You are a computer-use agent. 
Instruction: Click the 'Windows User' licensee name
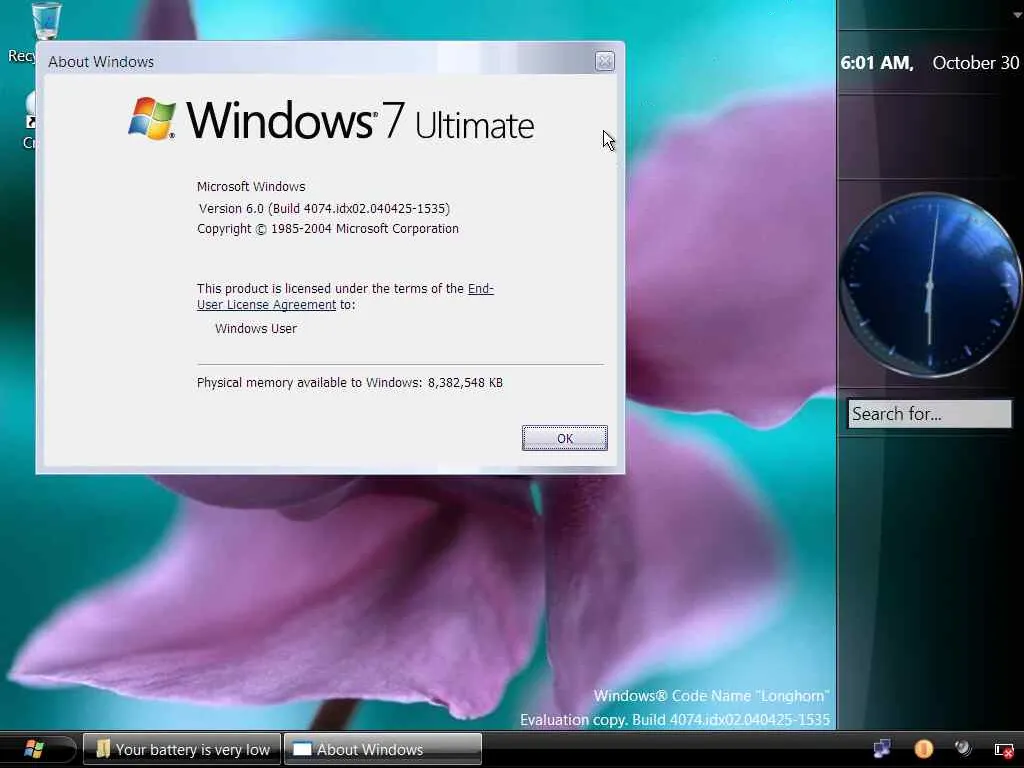[x=255, y=328]
